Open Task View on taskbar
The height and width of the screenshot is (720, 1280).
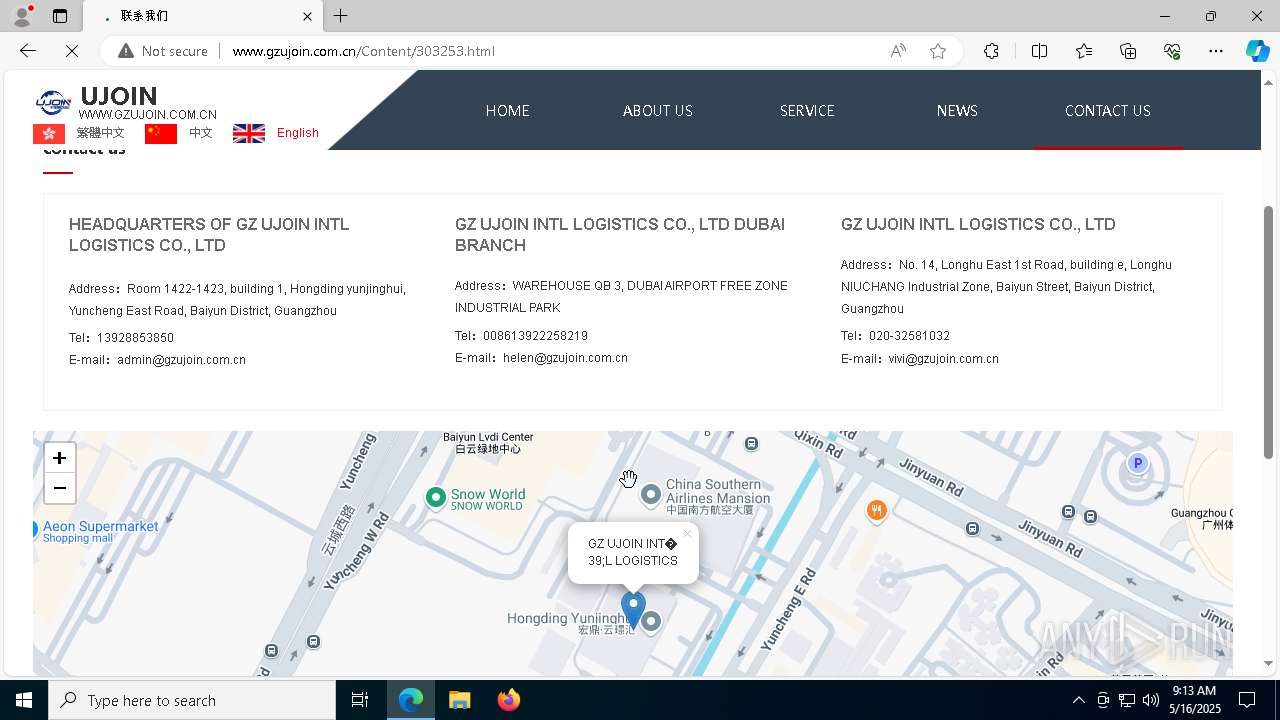[360, 700]
